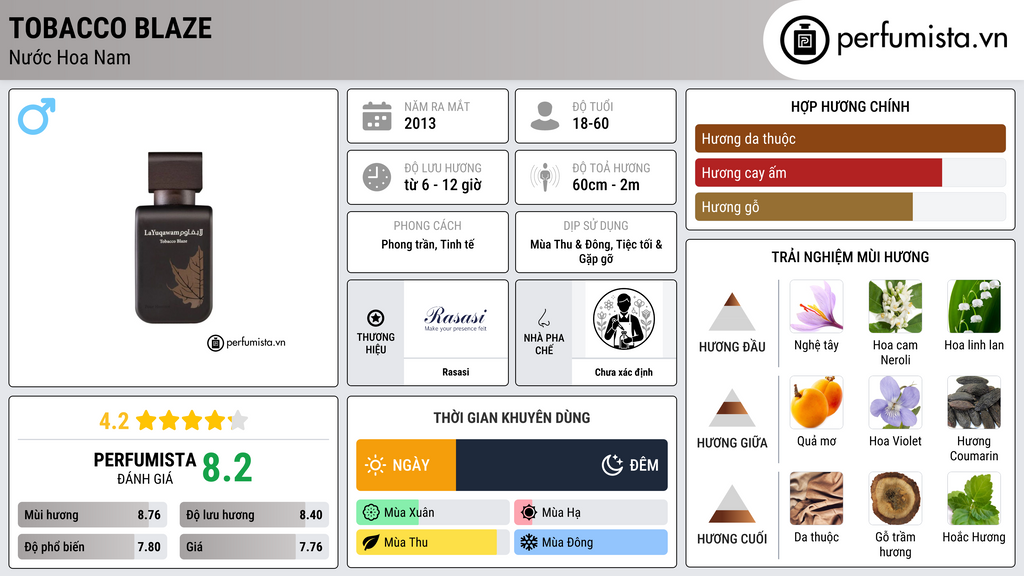Click the Rasasi brand name label
The width and height of the screenshot is (1024, 576).
[455, 372]
